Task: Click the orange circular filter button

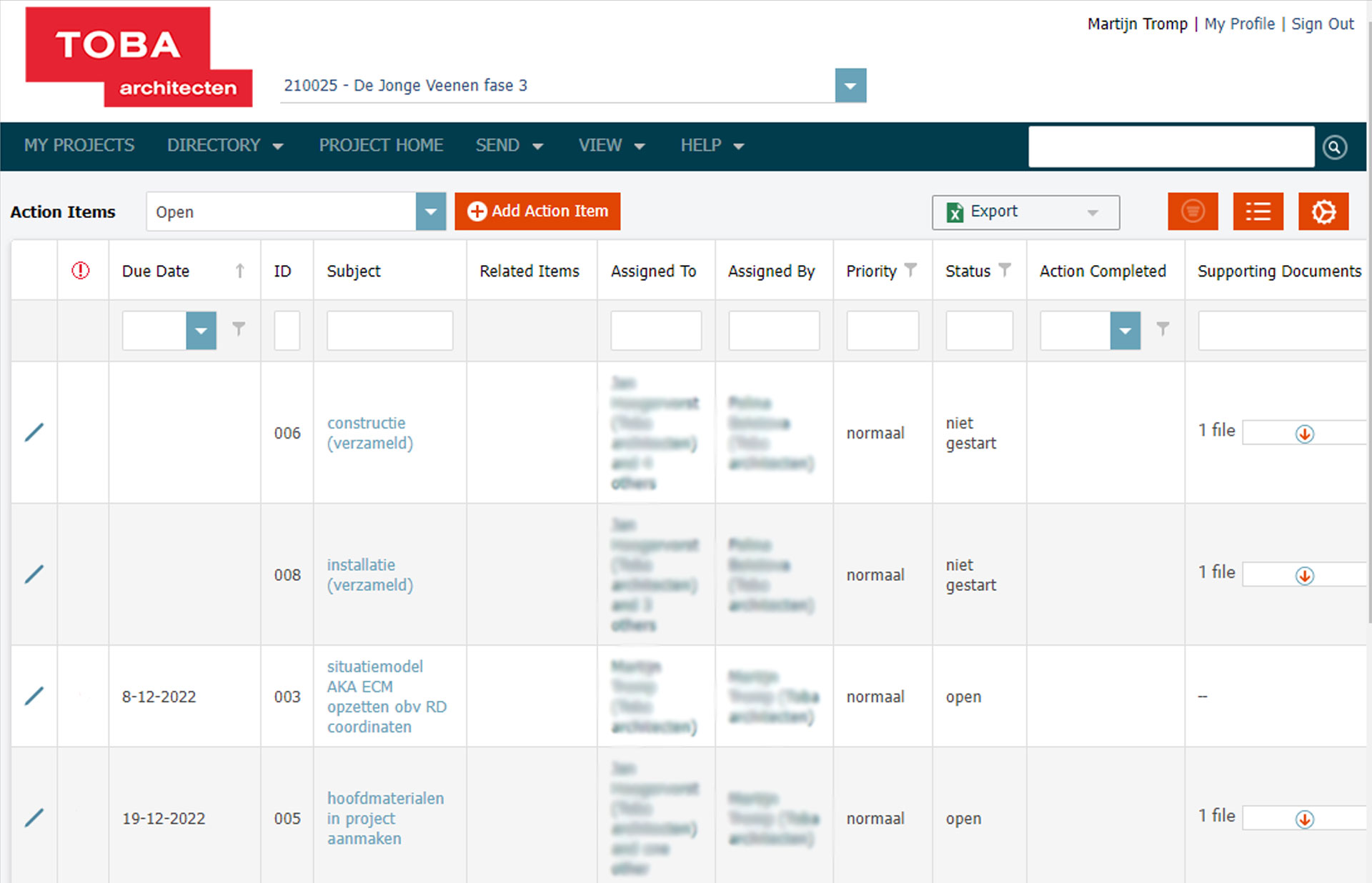Action: (x=1193, y=211)
